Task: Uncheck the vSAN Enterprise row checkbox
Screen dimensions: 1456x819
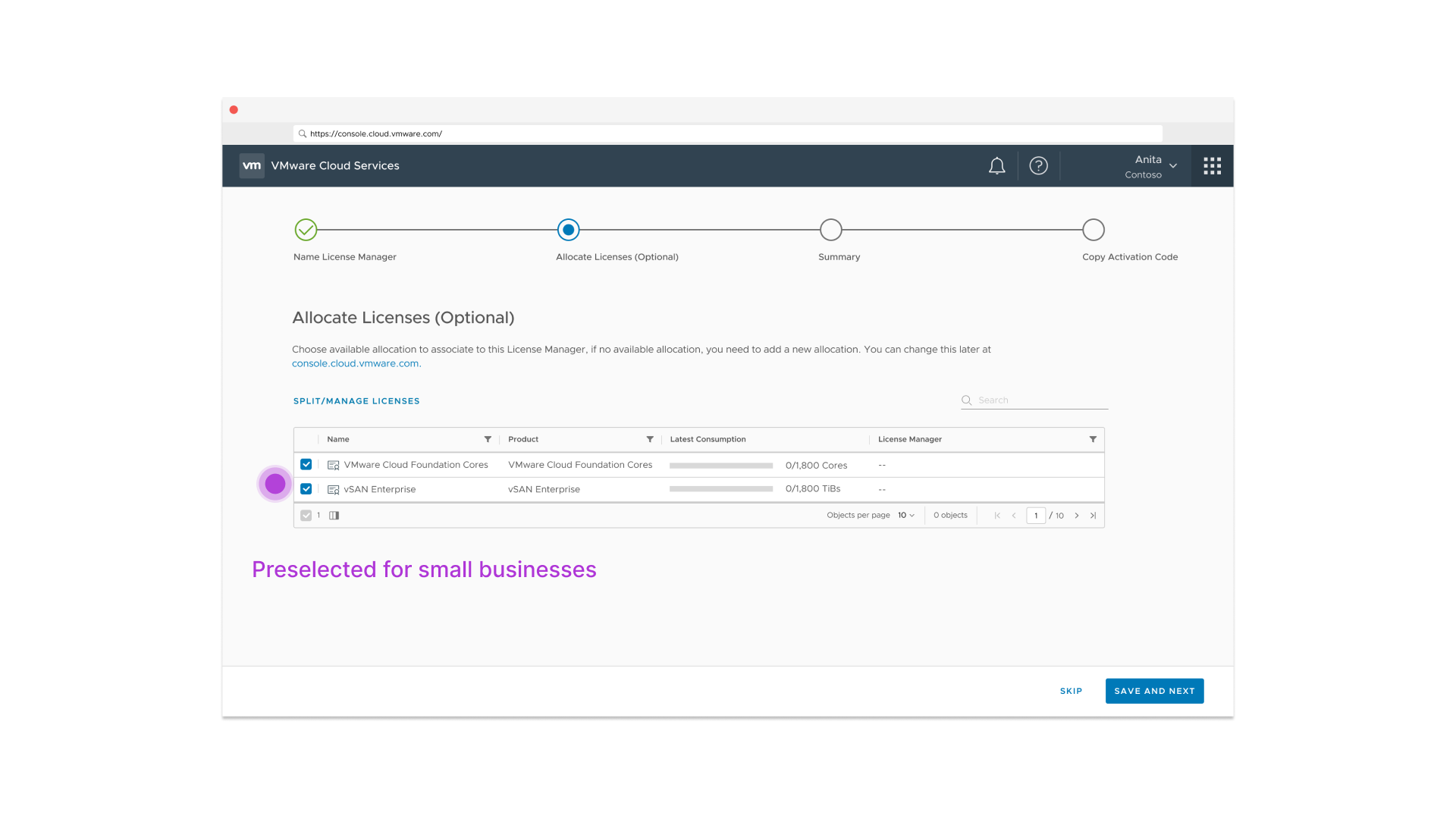Action: [x=306, y=489]
